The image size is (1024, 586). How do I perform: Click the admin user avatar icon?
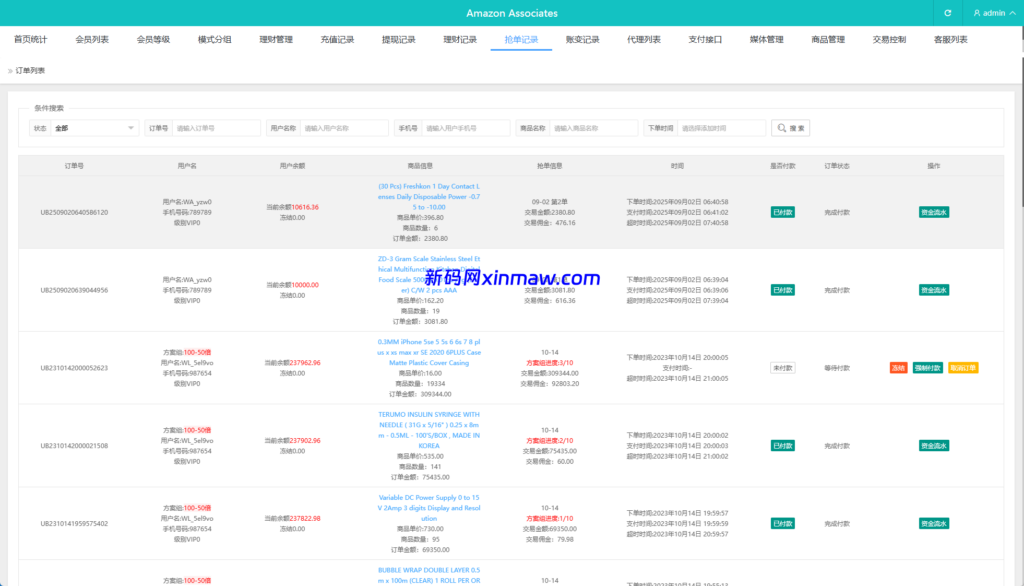(x=977, y=13)
